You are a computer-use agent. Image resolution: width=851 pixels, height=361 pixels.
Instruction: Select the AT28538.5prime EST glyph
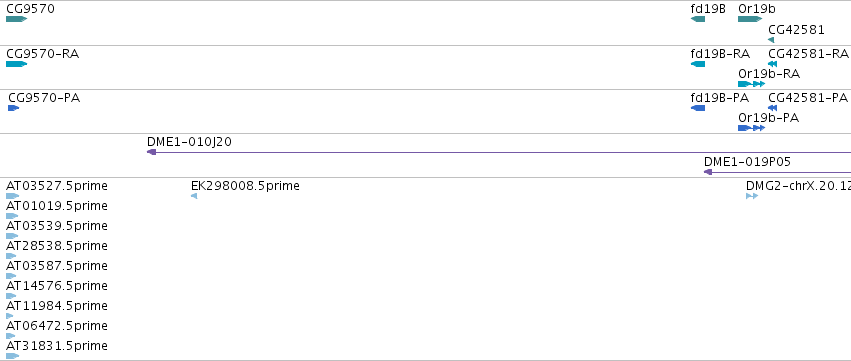click(11, 256)
